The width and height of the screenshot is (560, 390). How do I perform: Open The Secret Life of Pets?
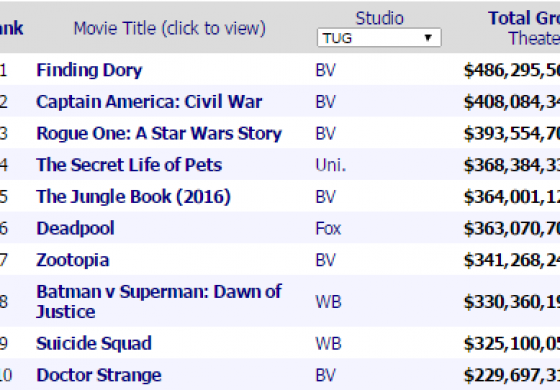click(129, 165)
